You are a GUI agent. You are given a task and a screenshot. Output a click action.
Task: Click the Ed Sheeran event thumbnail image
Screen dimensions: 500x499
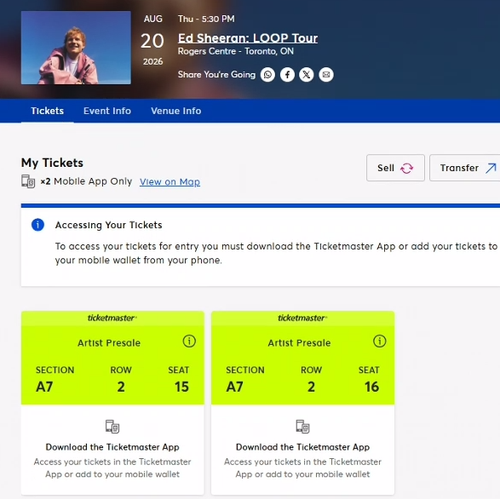pos(76,48)
